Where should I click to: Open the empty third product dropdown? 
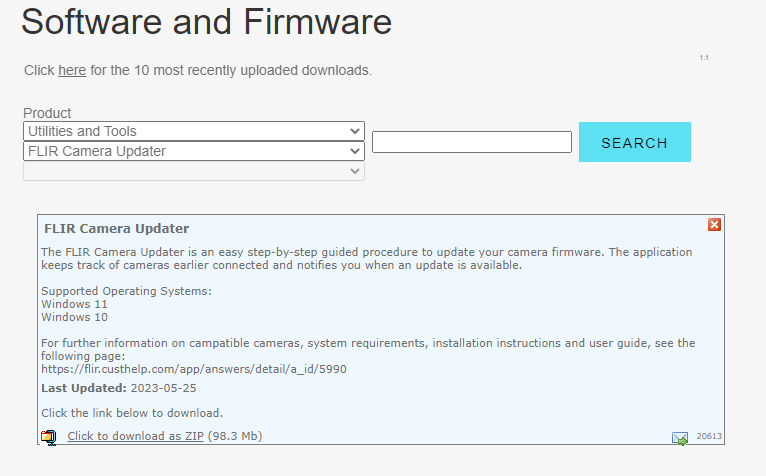(x=194, y=171)
